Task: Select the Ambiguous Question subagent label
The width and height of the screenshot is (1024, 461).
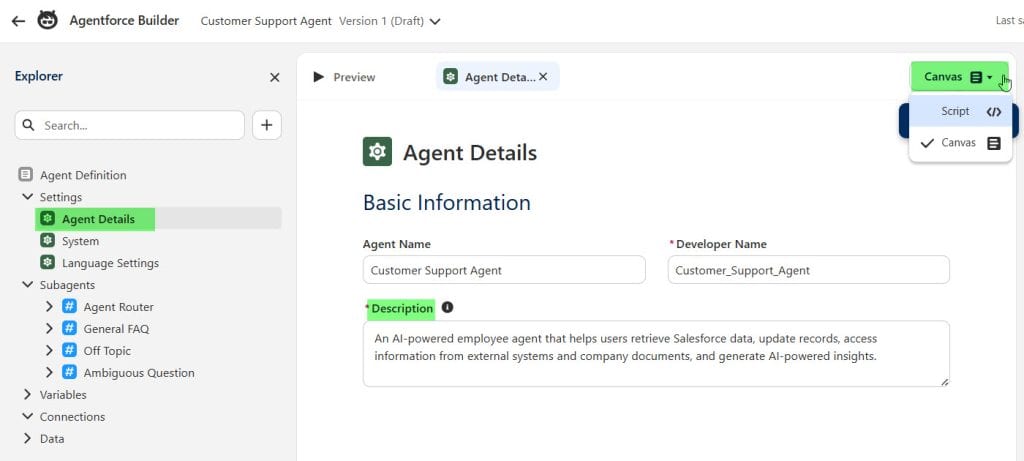Action: [x=139, y=373]
